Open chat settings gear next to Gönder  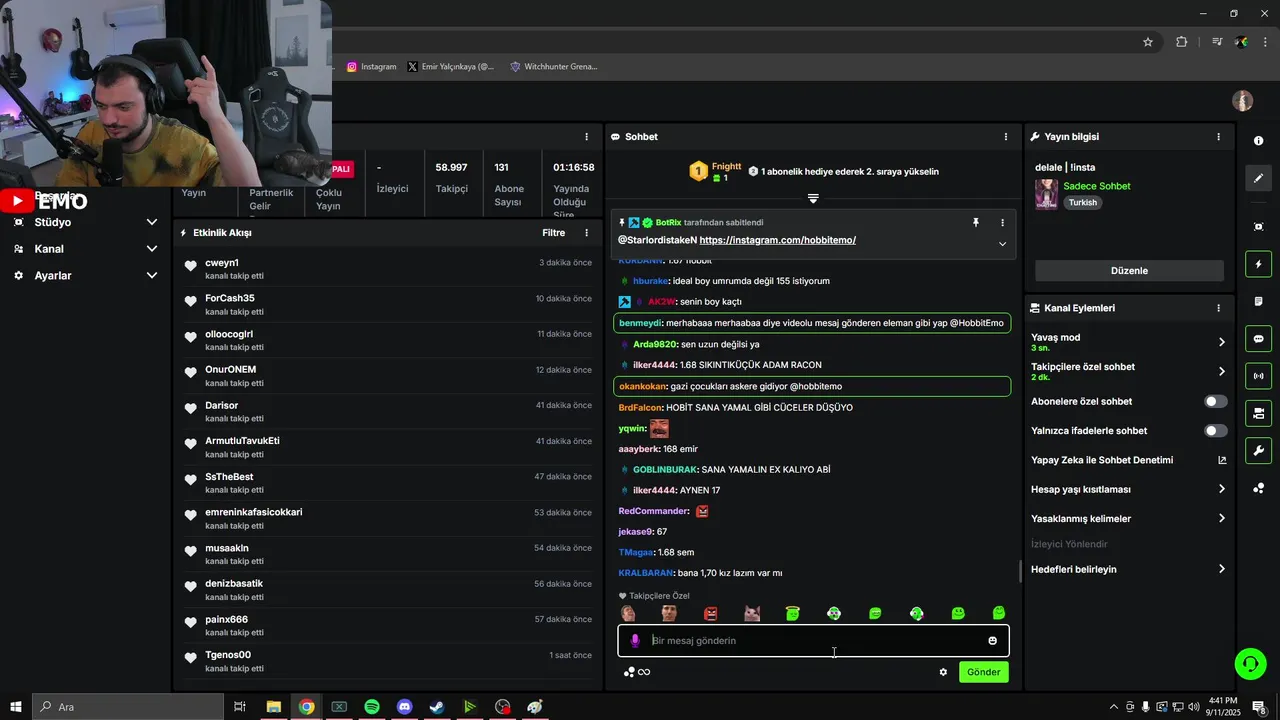point(943,672)
